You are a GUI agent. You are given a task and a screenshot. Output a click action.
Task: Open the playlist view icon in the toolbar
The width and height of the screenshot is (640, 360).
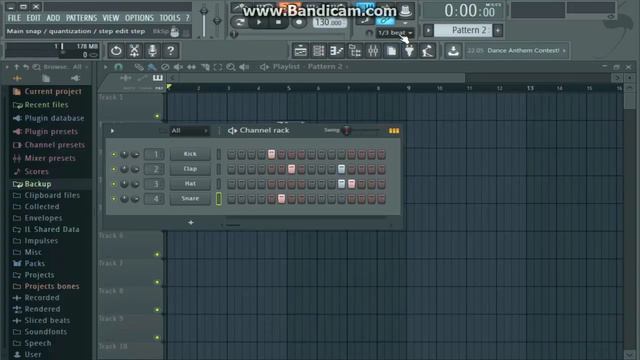pos(300,51)
